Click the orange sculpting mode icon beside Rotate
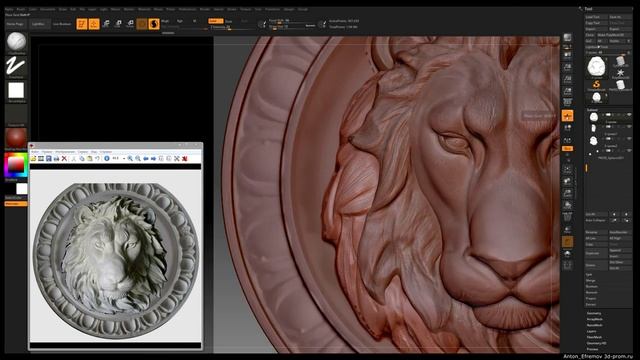Screen dimensions: 640x360 (x=154, y=24)
